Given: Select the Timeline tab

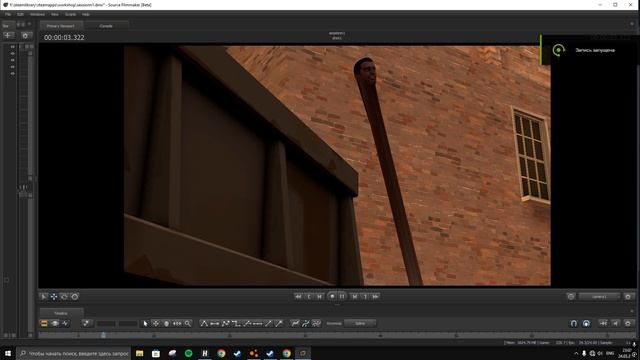Looking at the screenshot, I should (x=61, y=313).
